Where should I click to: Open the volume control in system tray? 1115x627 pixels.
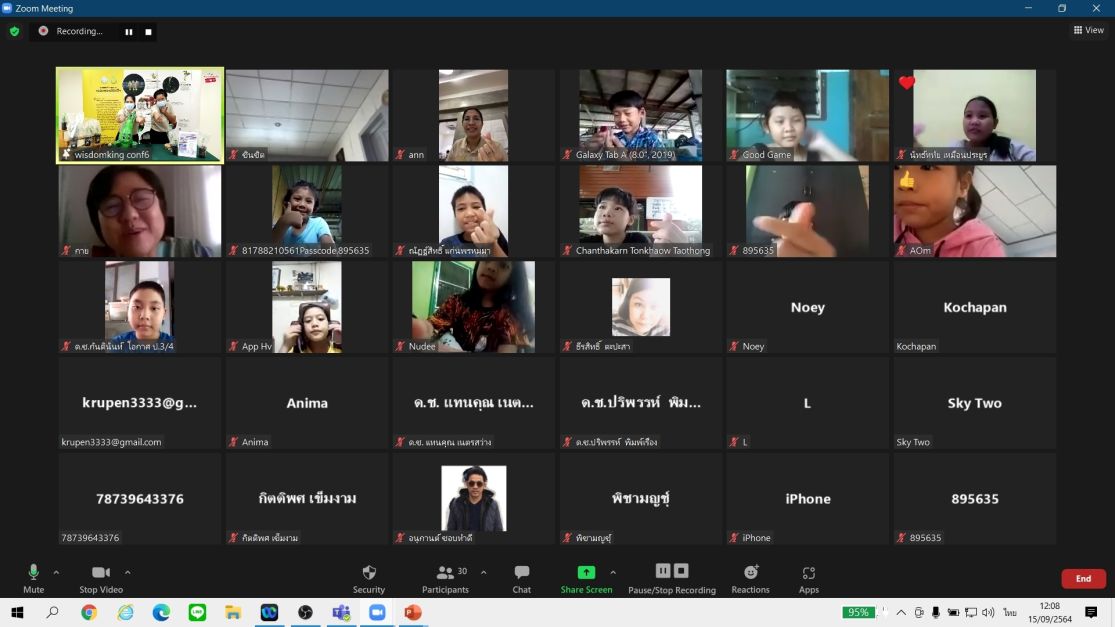[988, 612]
